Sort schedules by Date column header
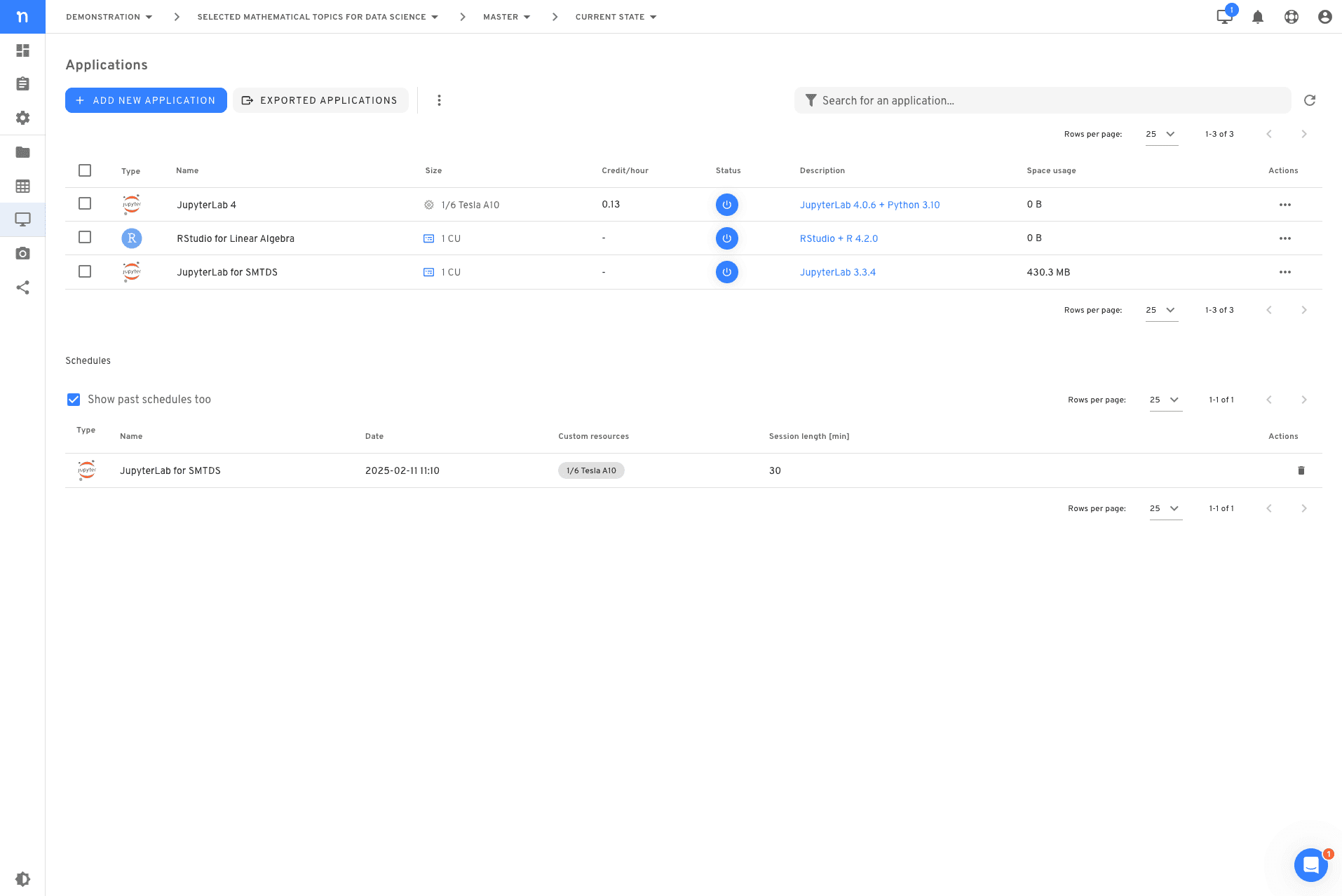Viewport: 1342px width, 896px height. click(x=374, y=436)
